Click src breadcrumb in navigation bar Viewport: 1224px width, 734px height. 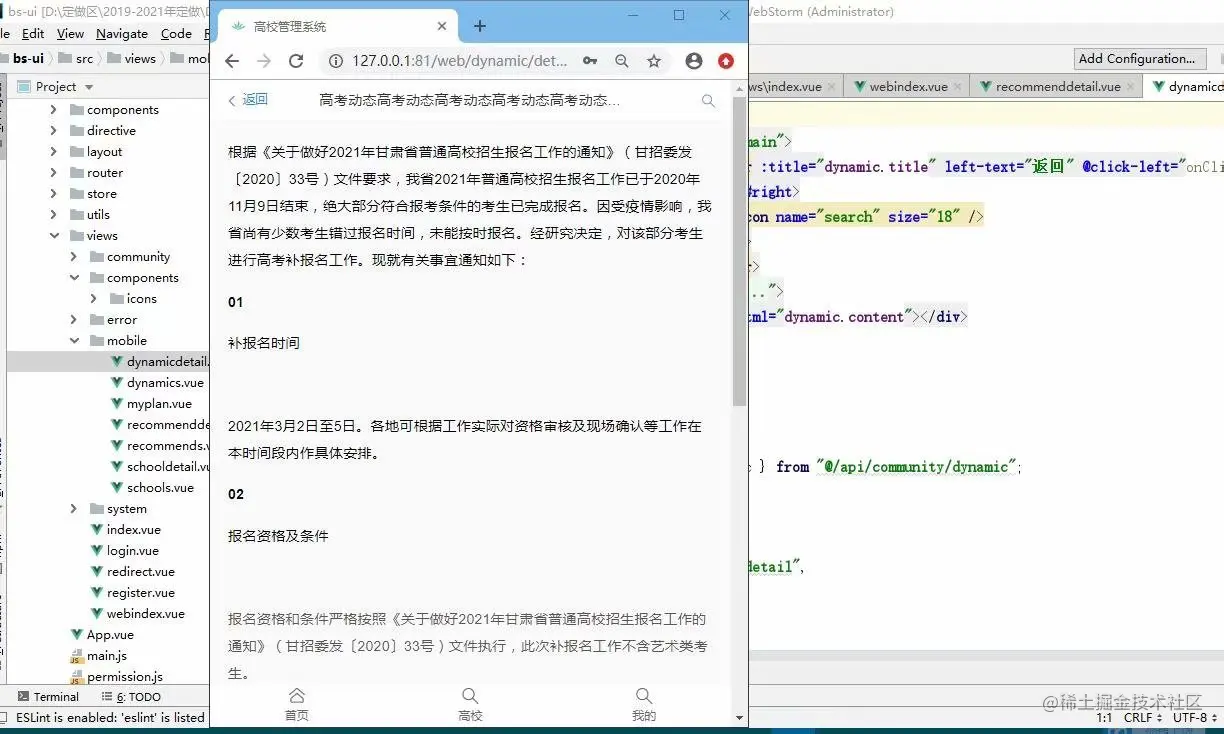(77, 59)
